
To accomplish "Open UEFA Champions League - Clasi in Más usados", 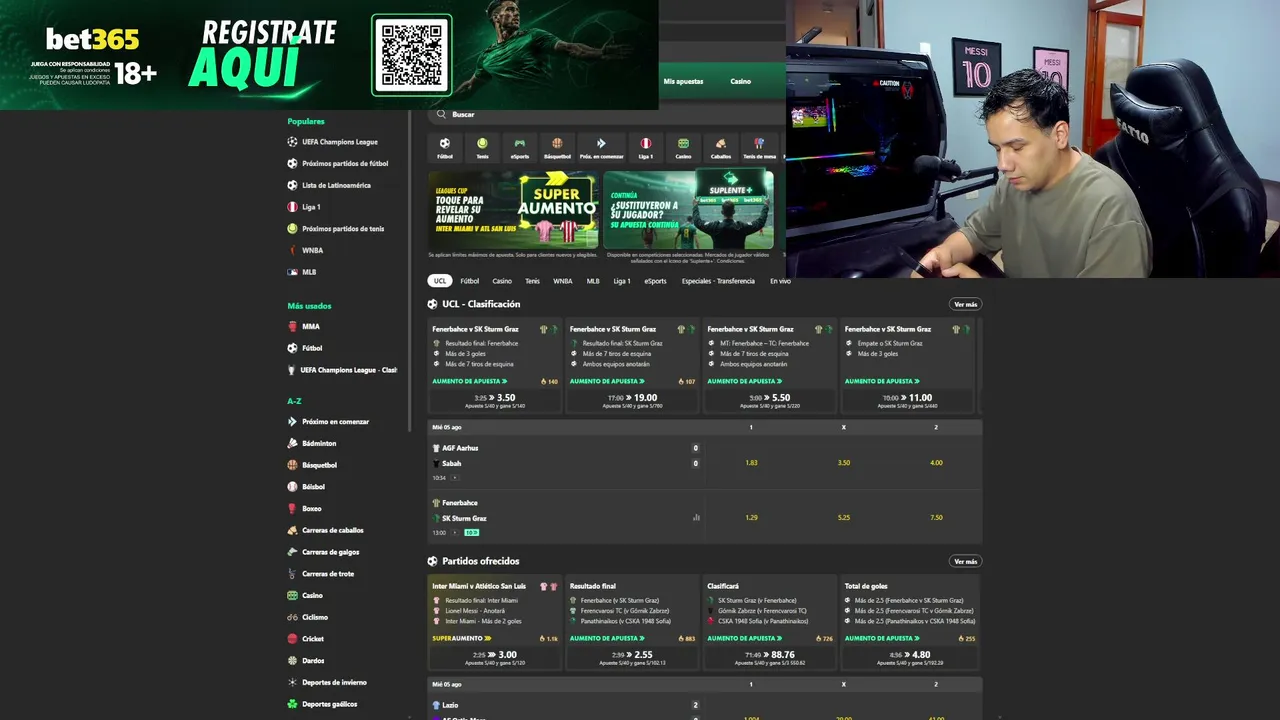I will 349,370.
